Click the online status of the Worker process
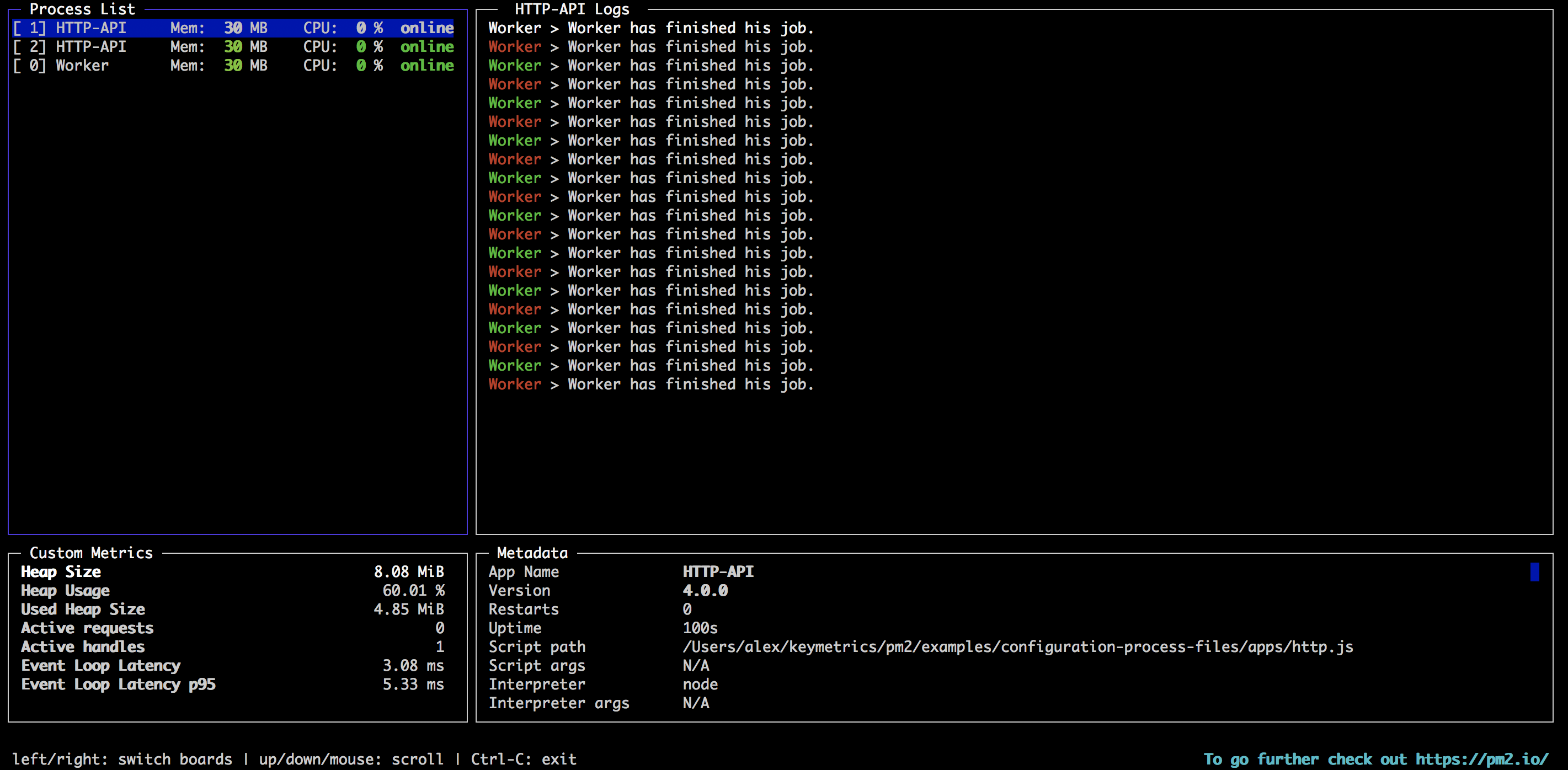Screen dimensions: 1568x770 pos(426,66)
